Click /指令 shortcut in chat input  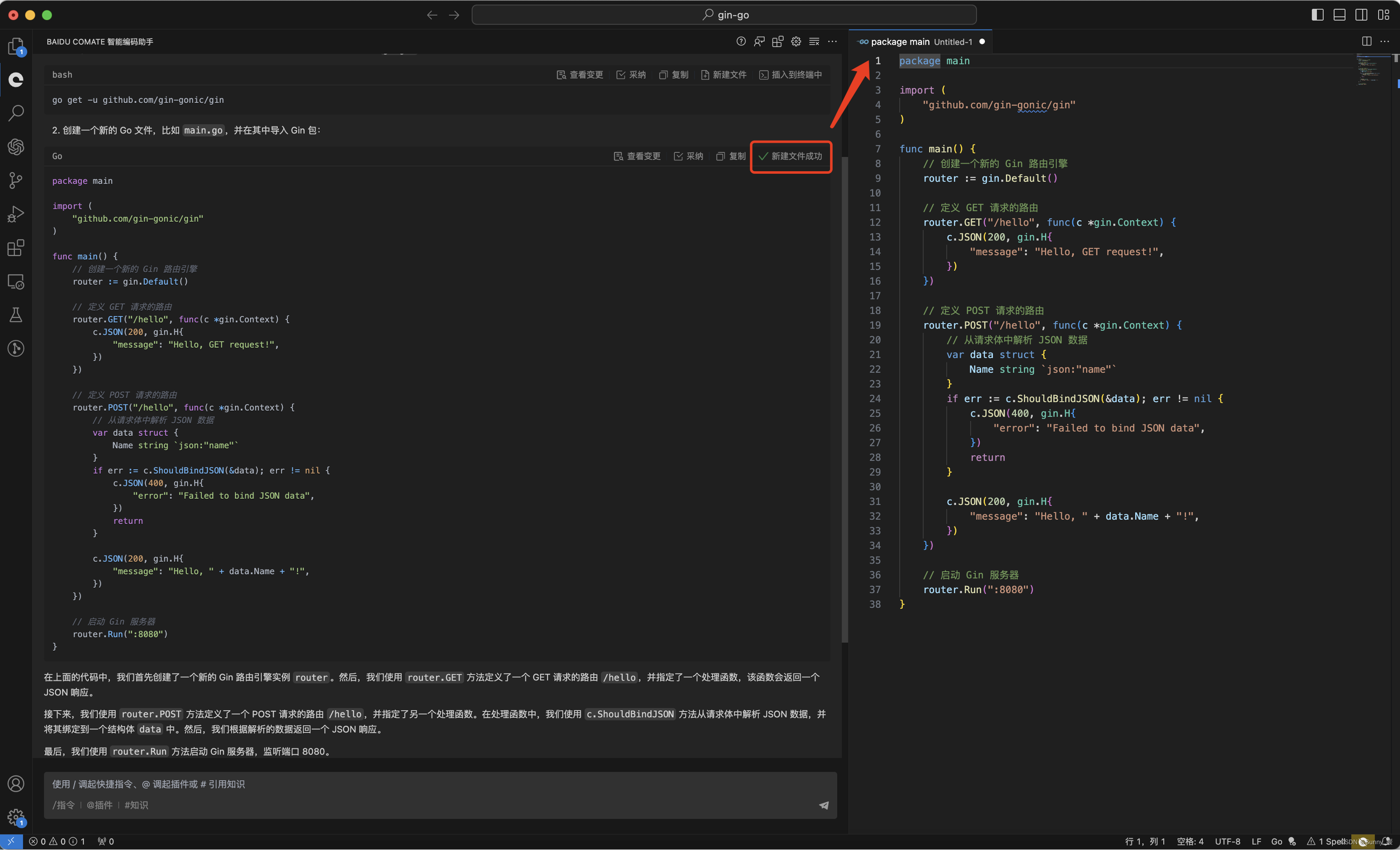63,804
